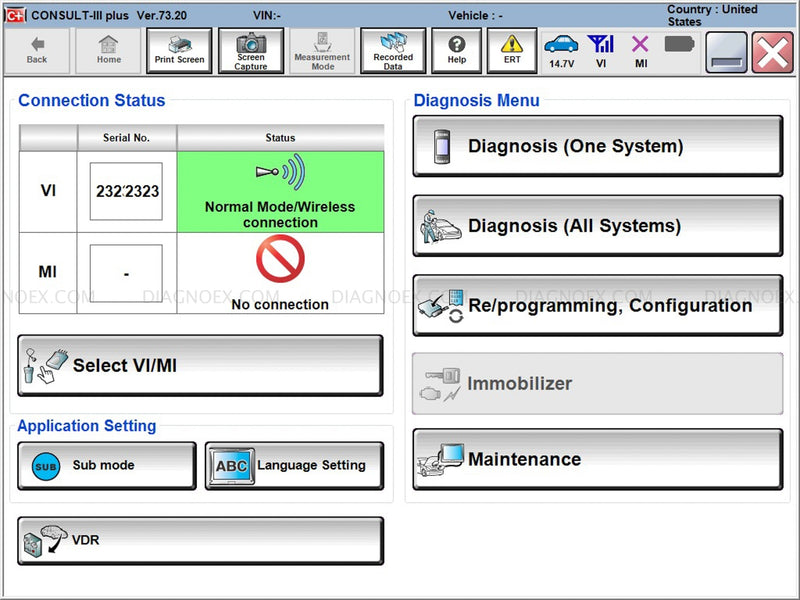Click the Select VI/MI button
The height and width of the screenshot is (600, 800).
pyautogui.click(x=200, y=365)
